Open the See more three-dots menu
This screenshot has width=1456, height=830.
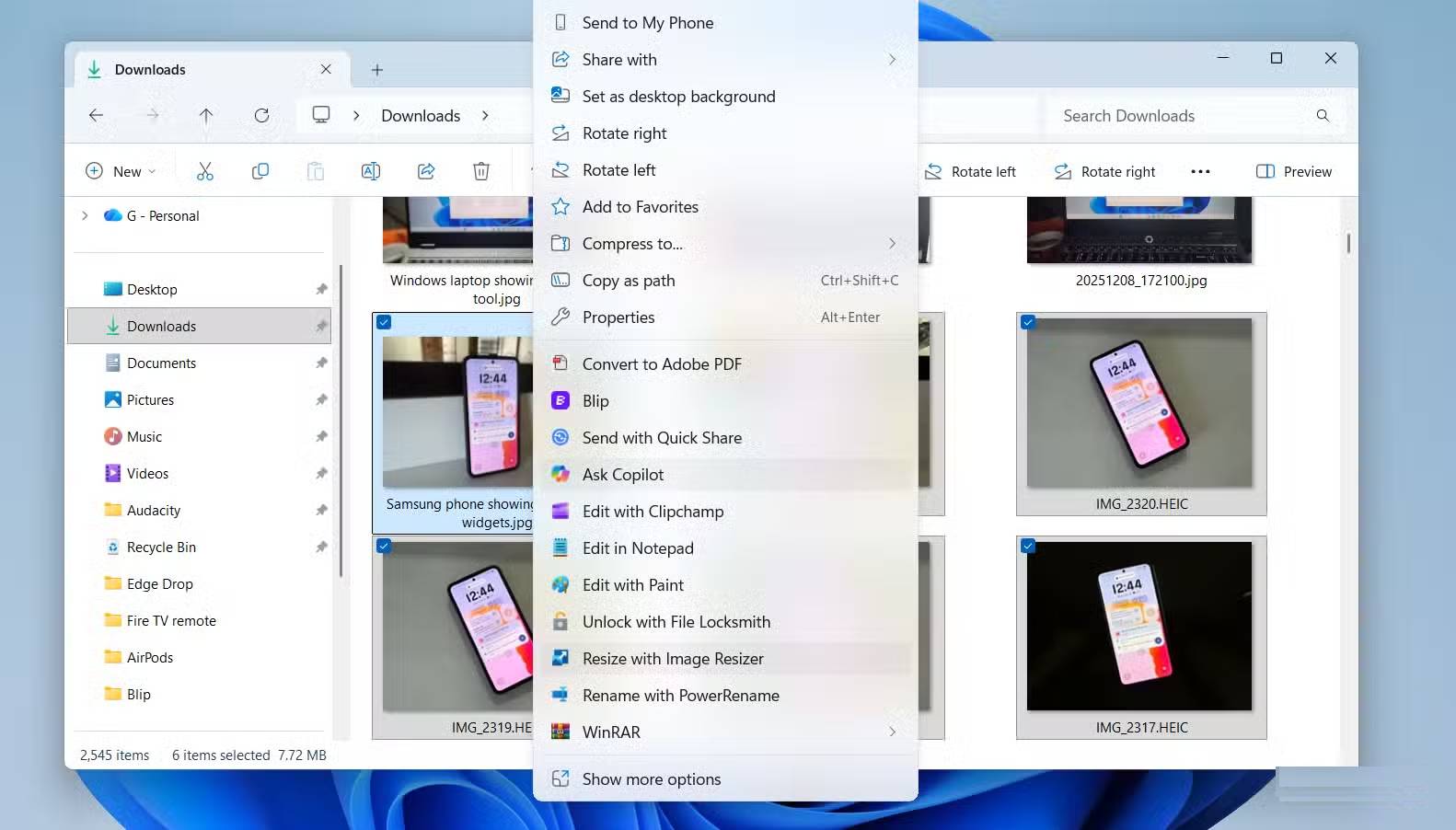pyautogui.click(x=1200, y=172)
